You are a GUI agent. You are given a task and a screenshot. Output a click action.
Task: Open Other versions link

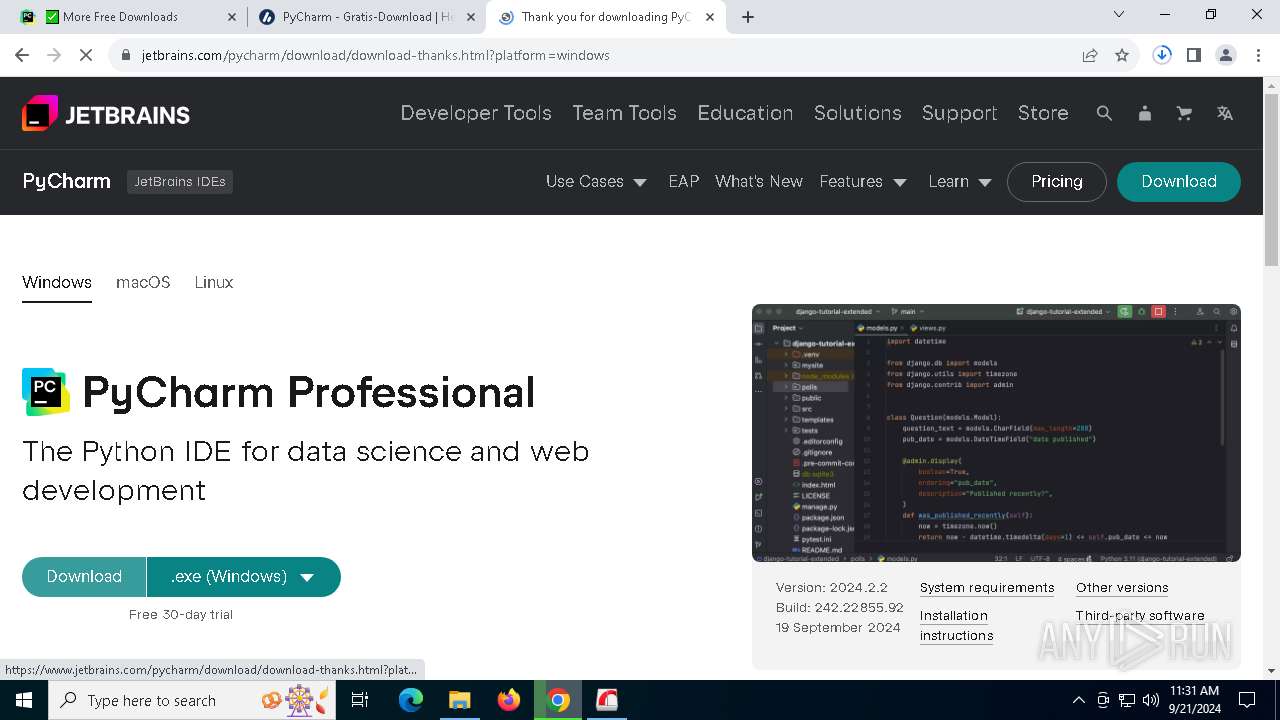coord(1122,588)
